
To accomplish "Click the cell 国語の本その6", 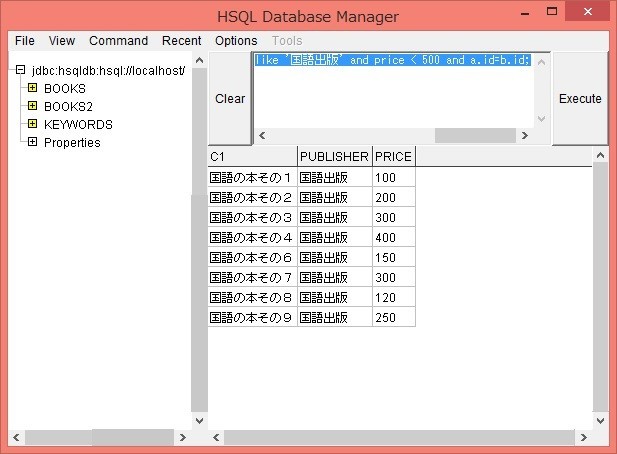I will (x=253, y=258).
